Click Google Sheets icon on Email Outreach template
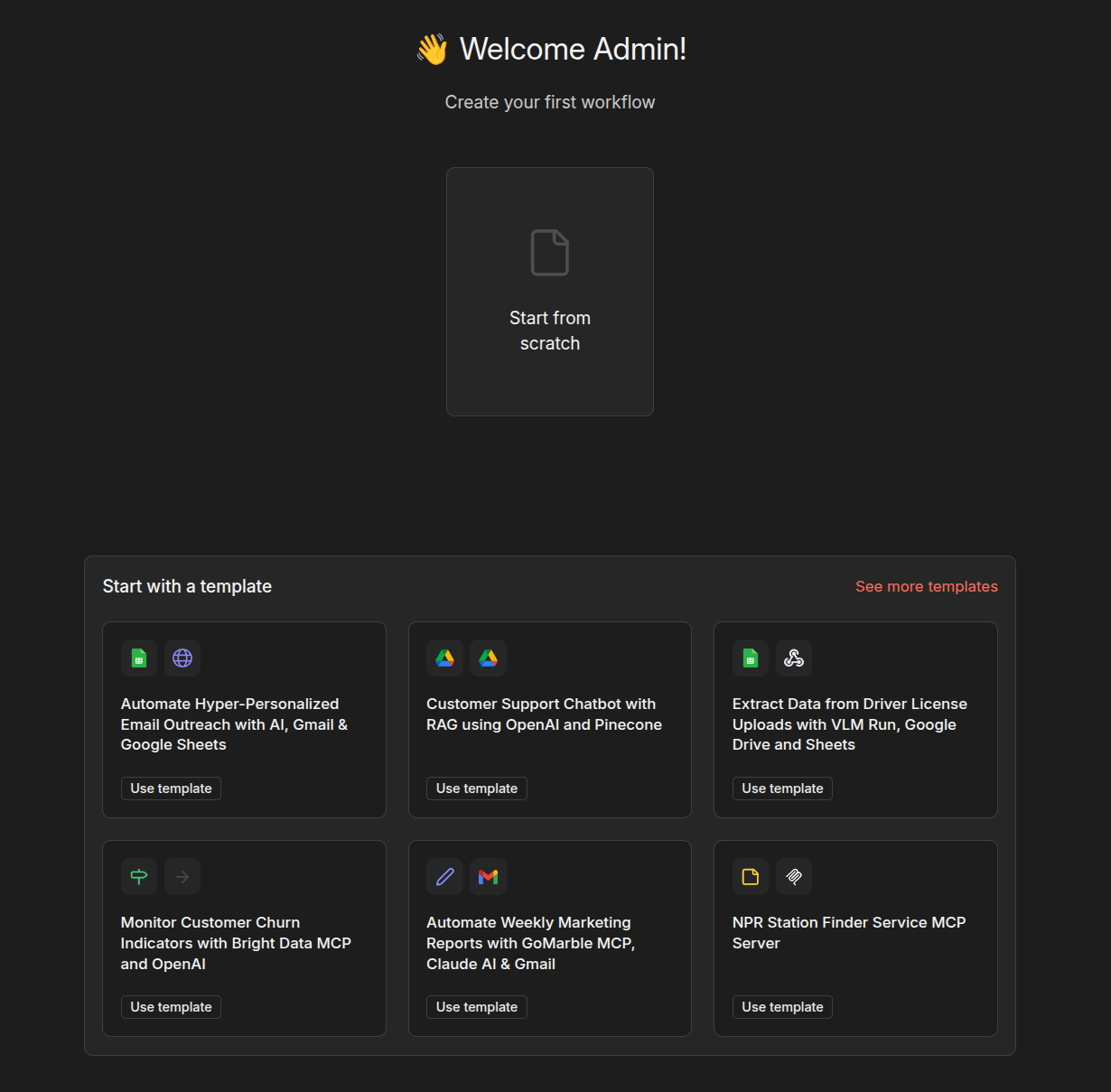 coord(139,658)
